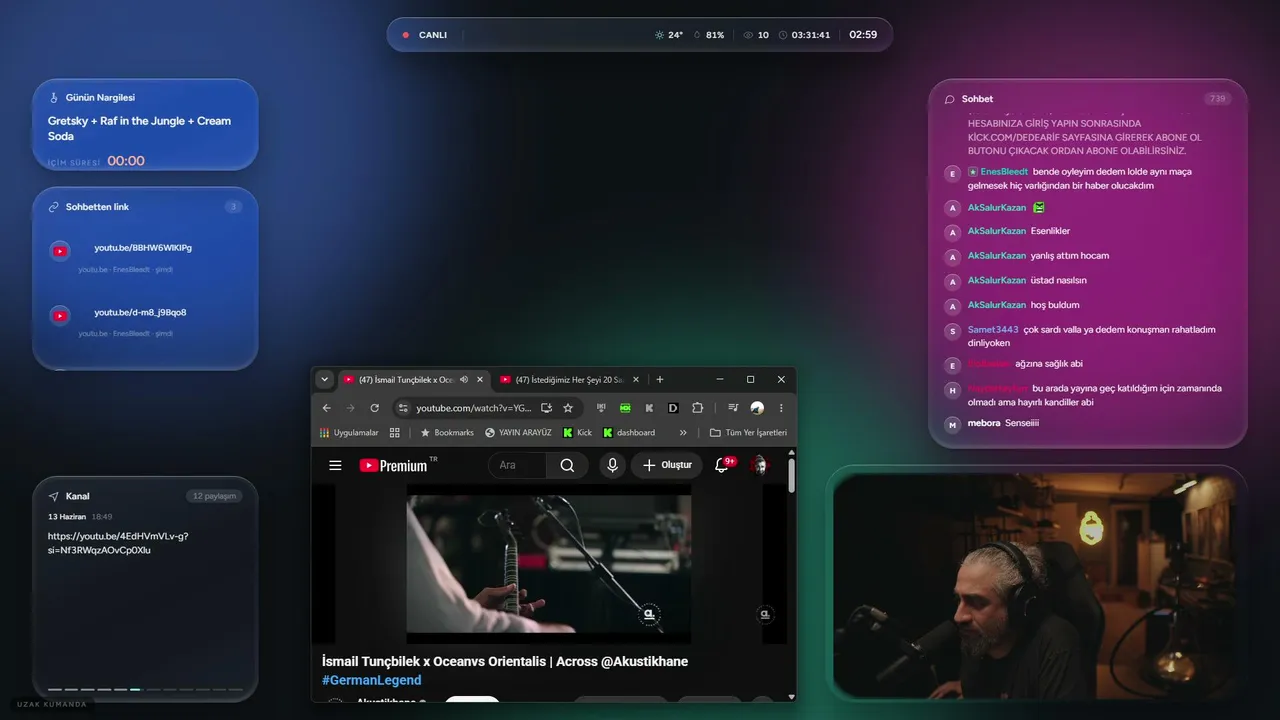Click the install app icon in address bar
The image size is (1280, 720).
546,408
